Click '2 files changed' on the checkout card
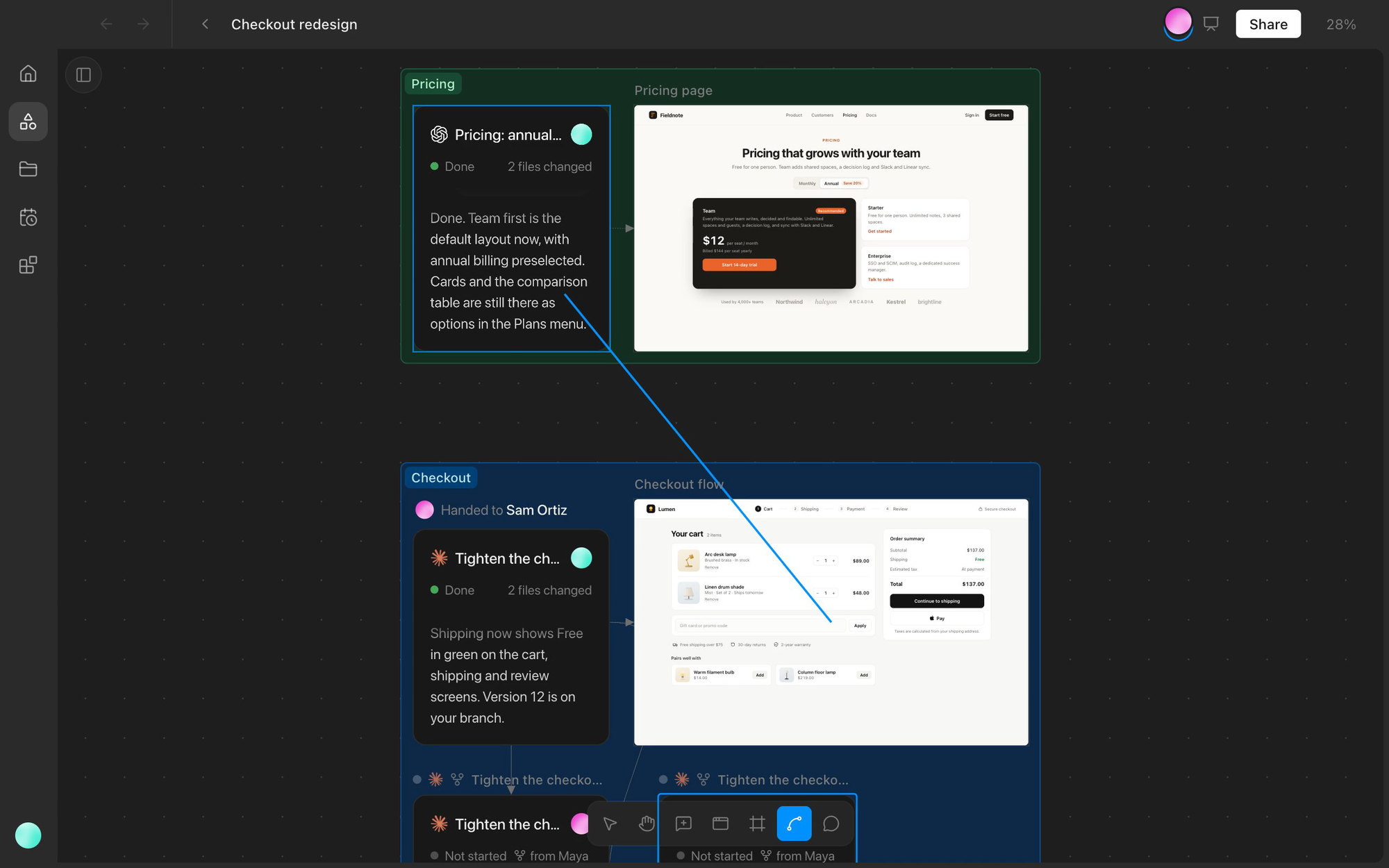 click(x=549, y=590)
